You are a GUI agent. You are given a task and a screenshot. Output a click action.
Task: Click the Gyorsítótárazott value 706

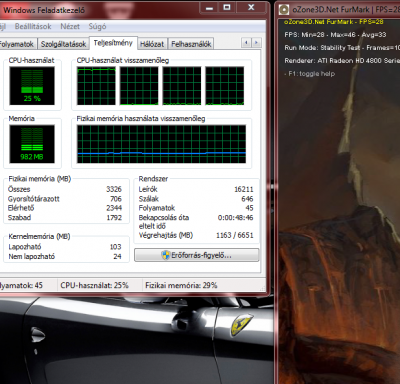[116, 199]
